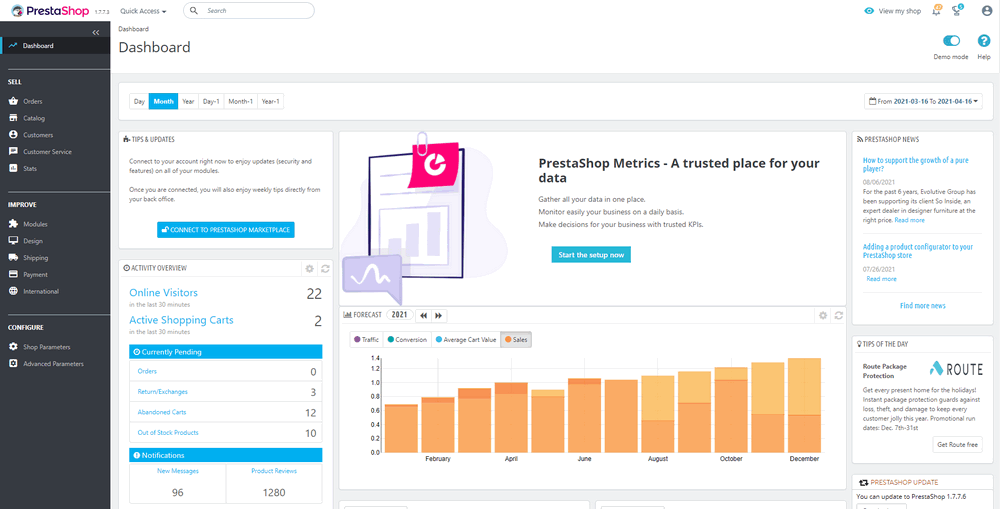Click Read more under the 07/26/2021 article
Image resolution: width=1000 pixels, height=509 pixels.
coord(881,279)
